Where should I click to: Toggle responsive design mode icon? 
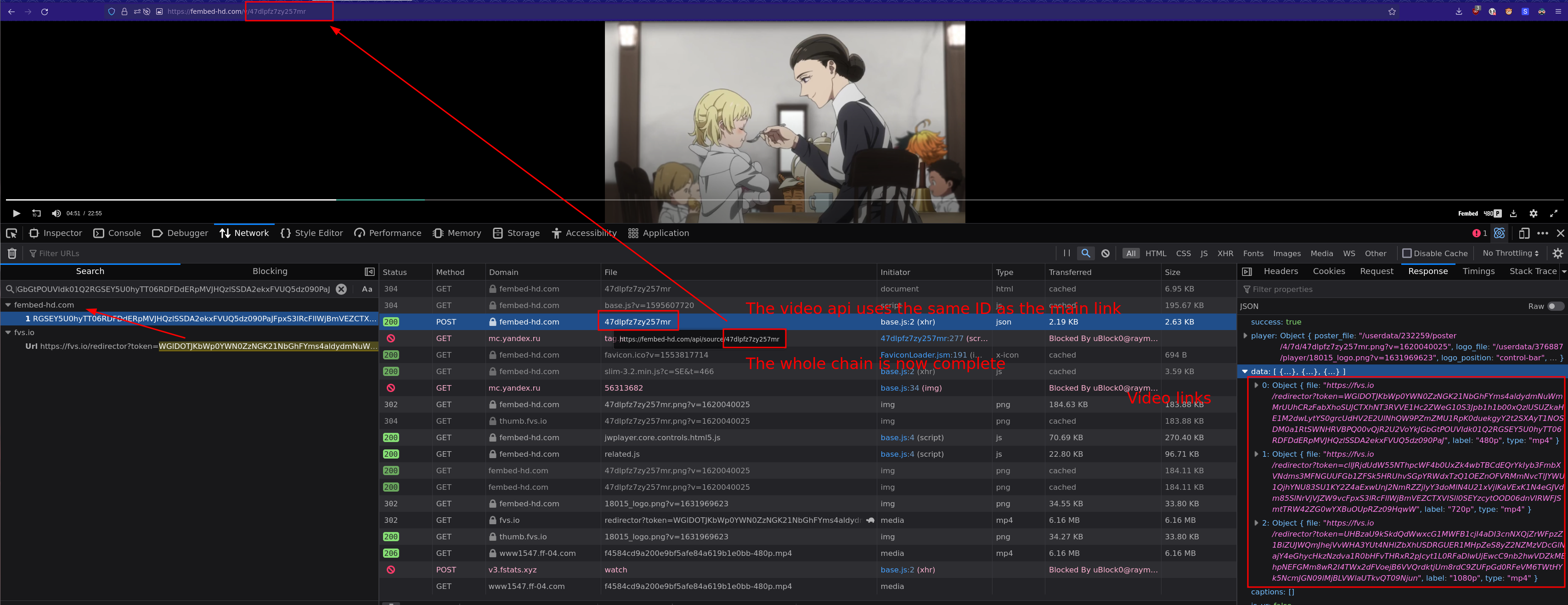pyautogui.click(x=1524, y=233)
